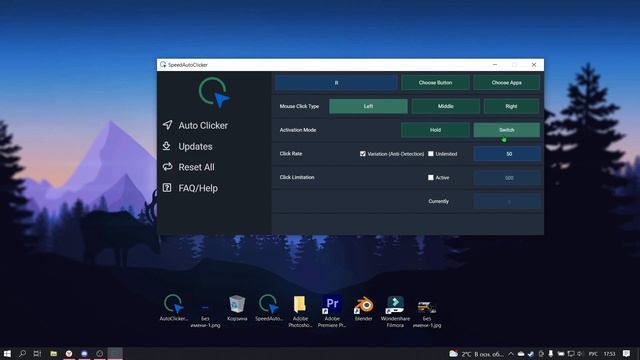Open the Windows Start menu
The height and width of the screenshot is (360, 640).
pos(7,353)
